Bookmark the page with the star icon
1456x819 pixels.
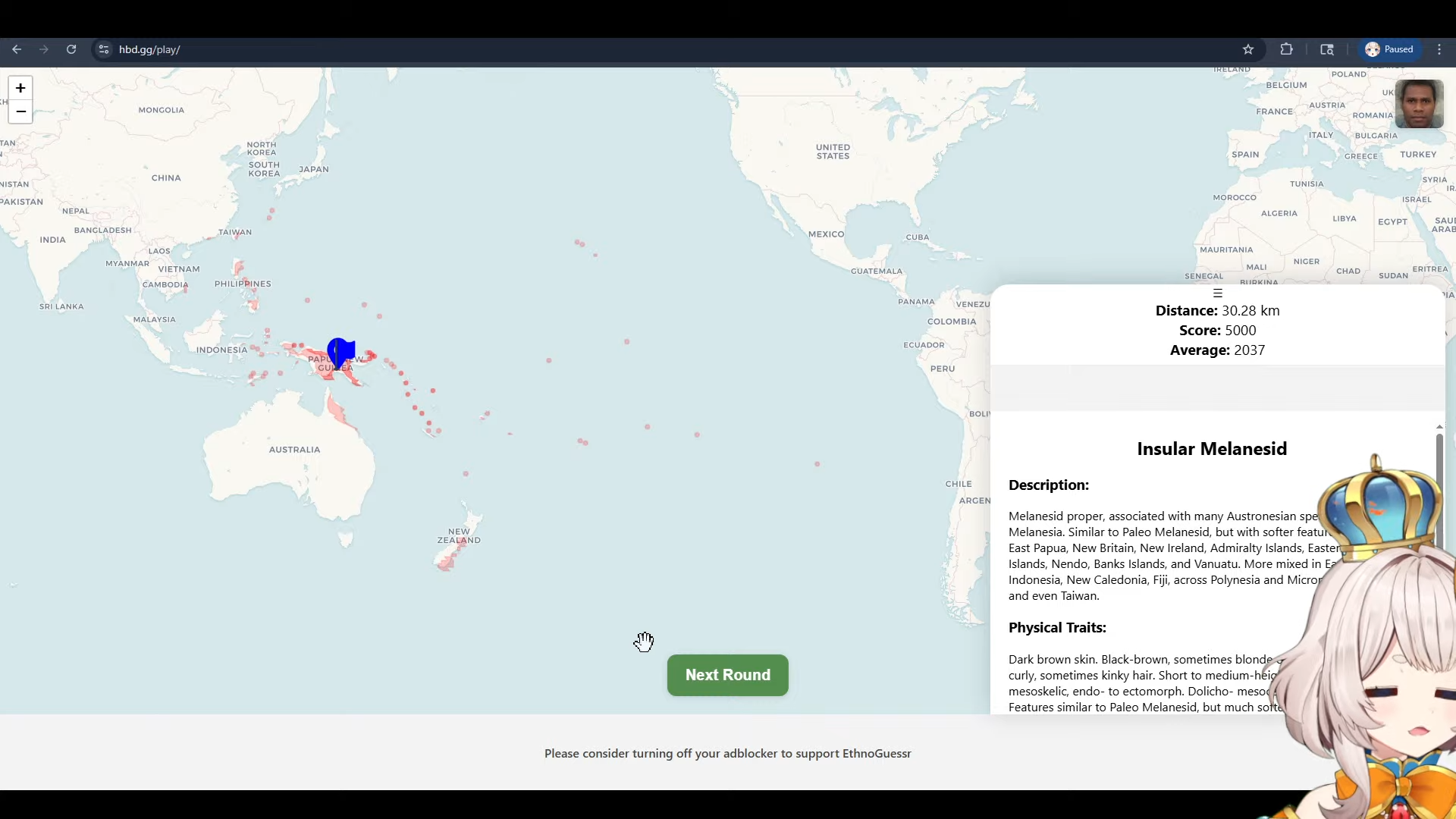1248,49
